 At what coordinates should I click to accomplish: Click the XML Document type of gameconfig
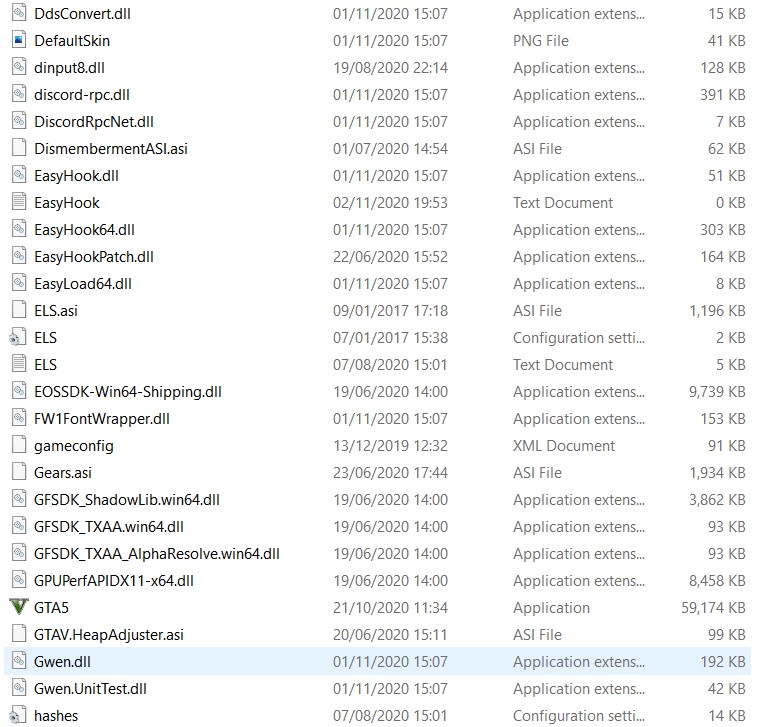[x=564, y=446]
